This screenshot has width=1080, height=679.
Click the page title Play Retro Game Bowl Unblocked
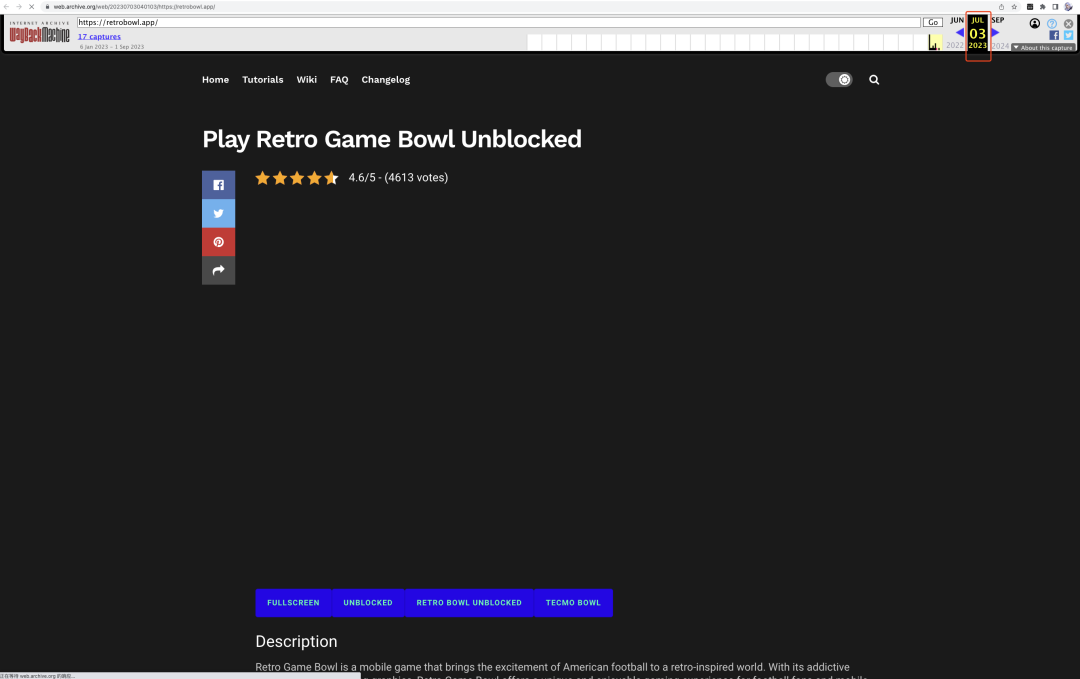tap(392, 140)
